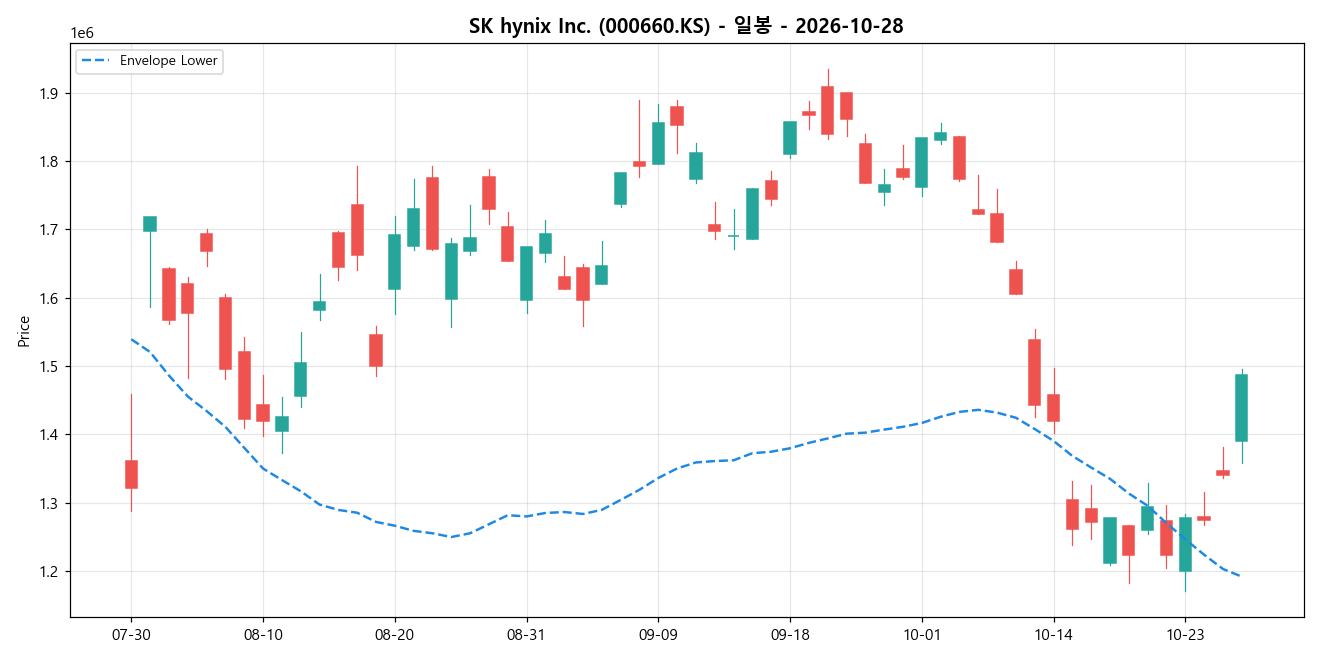Click the dashed blue line sample in legend

pyautogui.click(x=97, y=61)
